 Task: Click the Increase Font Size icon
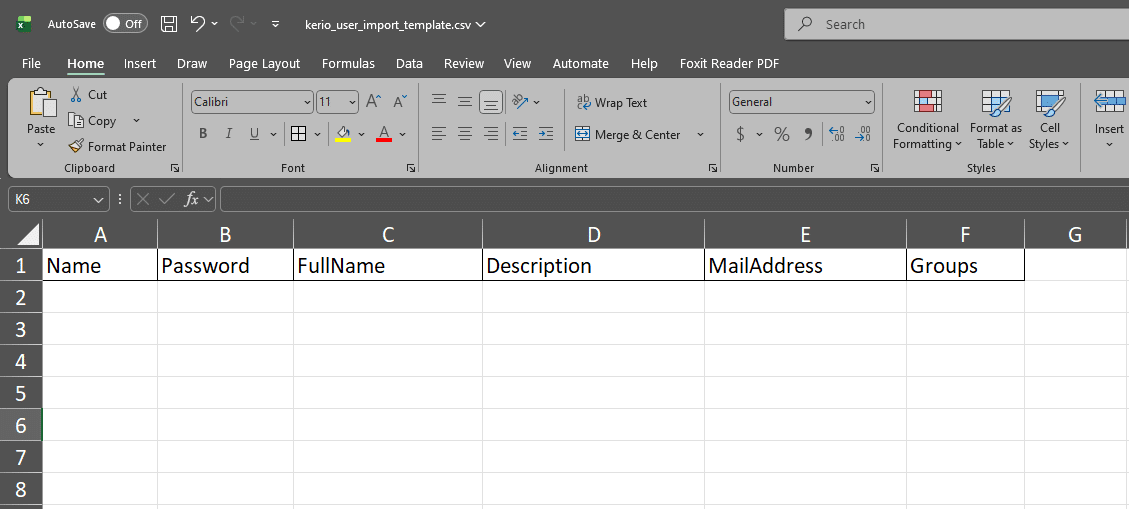373,102
